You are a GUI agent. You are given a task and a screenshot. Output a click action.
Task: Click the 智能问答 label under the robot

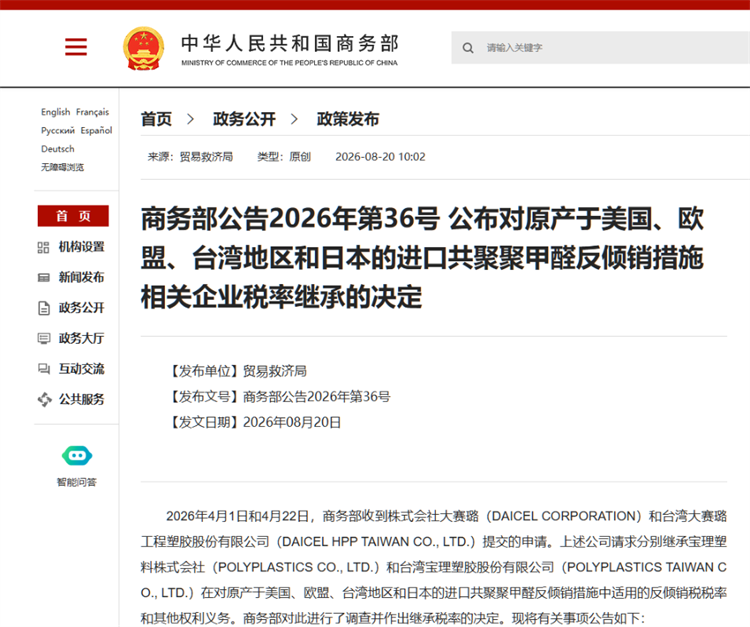(77, 482)
